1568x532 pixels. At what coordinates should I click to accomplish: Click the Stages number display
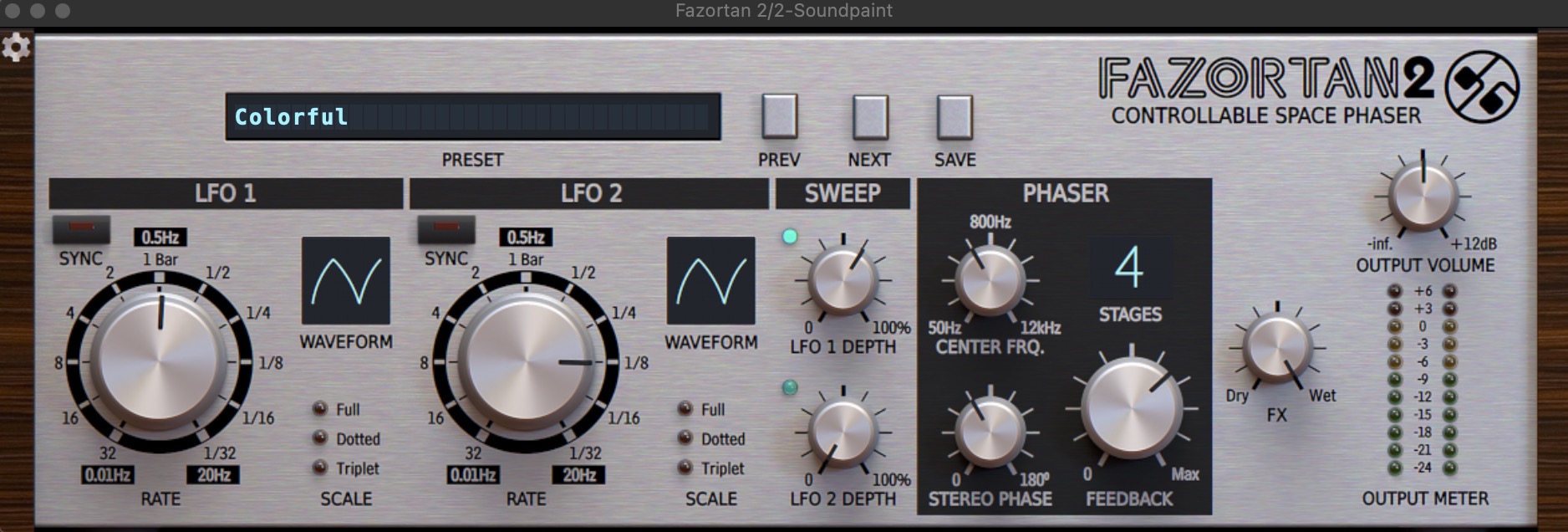(x=1129, y=269)
